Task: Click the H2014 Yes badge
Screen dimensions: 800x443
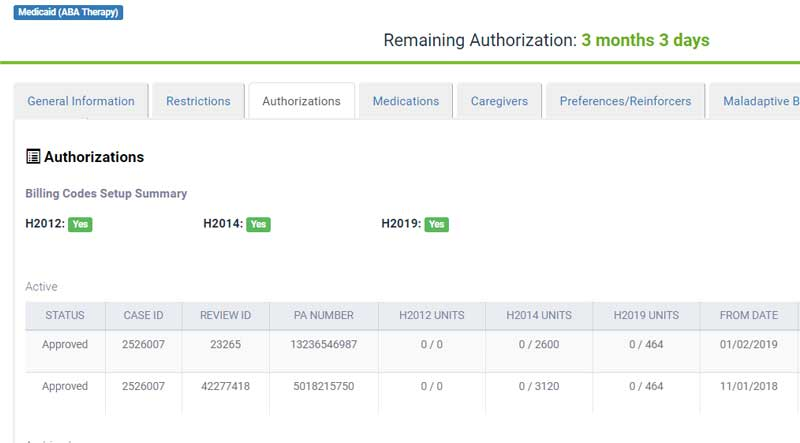Action: pos(258,224)
